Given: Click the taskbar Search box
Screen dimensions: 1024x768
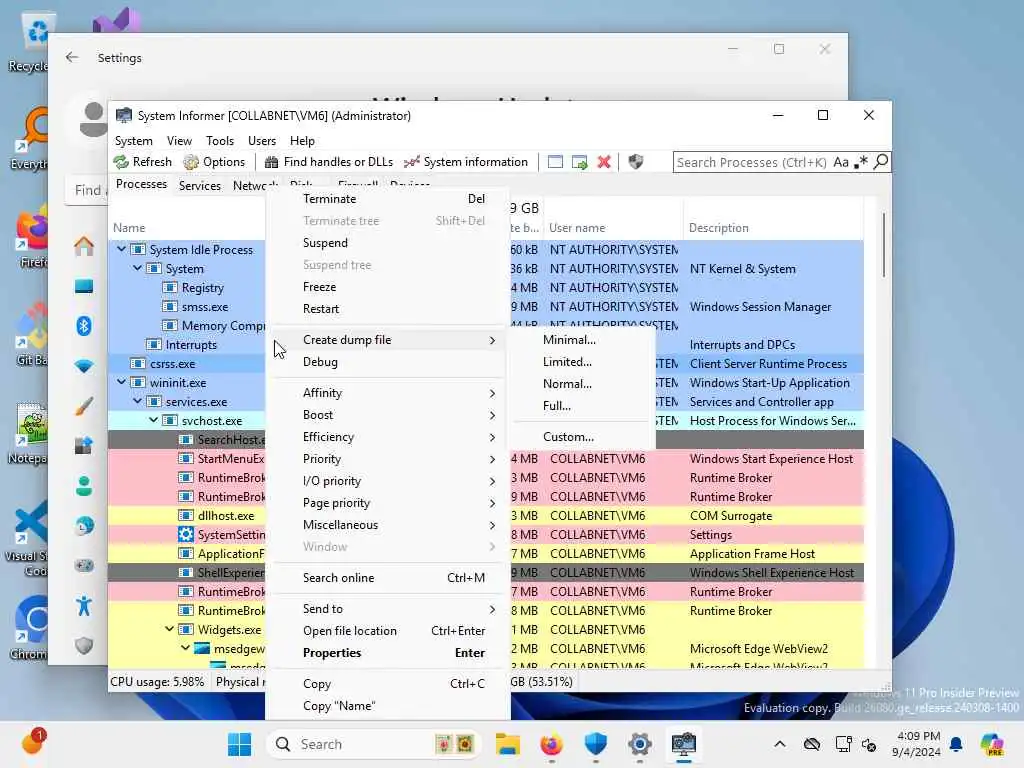Looking at the screenshot, I should pyautogui.click(x=374, y=744).
